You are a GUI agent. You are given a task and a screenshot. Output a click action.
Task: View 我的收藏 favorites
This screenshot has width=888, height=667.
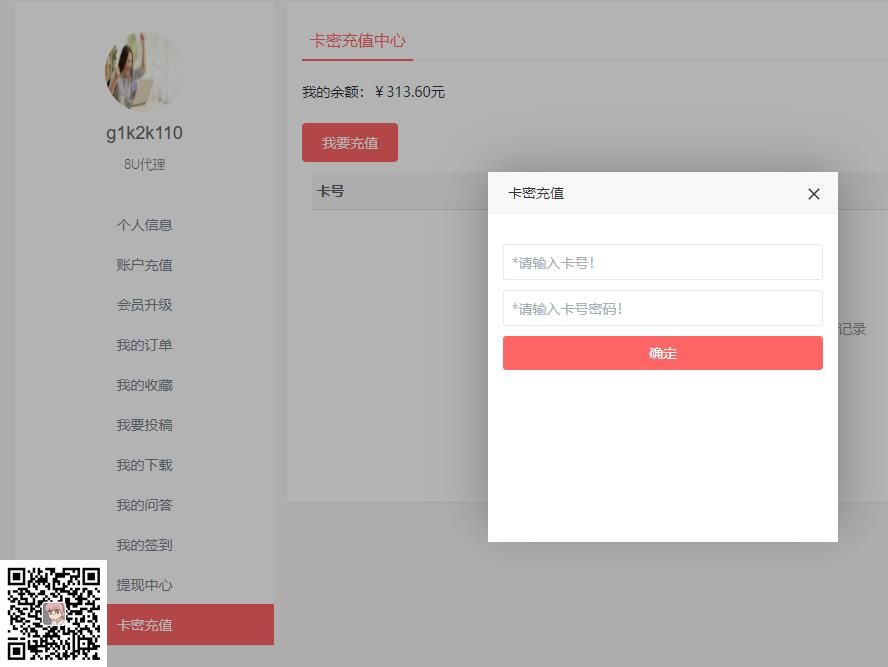pos(142,385)
